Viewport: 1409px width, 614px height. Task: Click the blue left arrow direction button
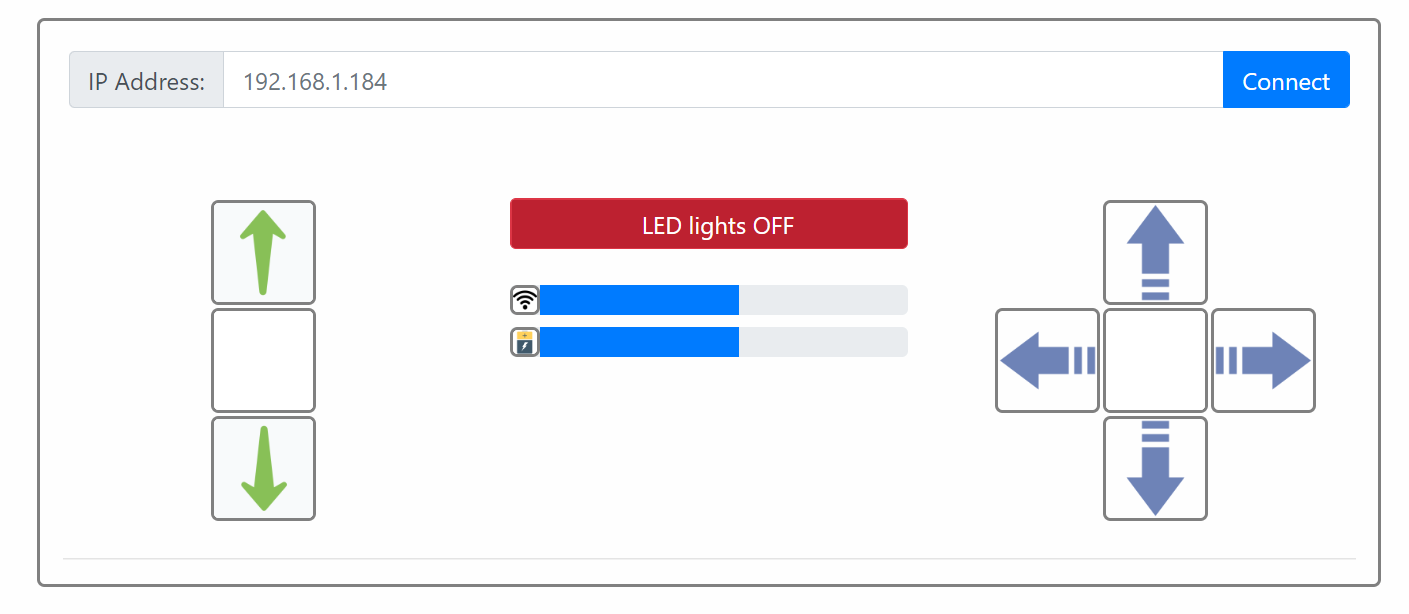[x=1047, y=360]
